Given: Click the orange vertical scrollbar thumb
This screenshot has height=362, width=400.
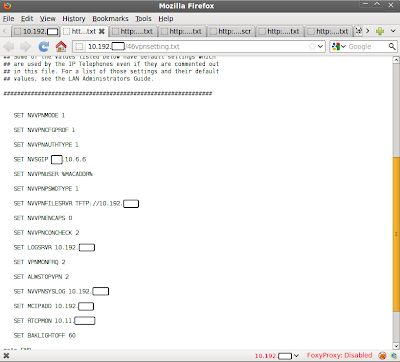Looking at the screenshot, I should pyautogui.click(x=396, y=234).
